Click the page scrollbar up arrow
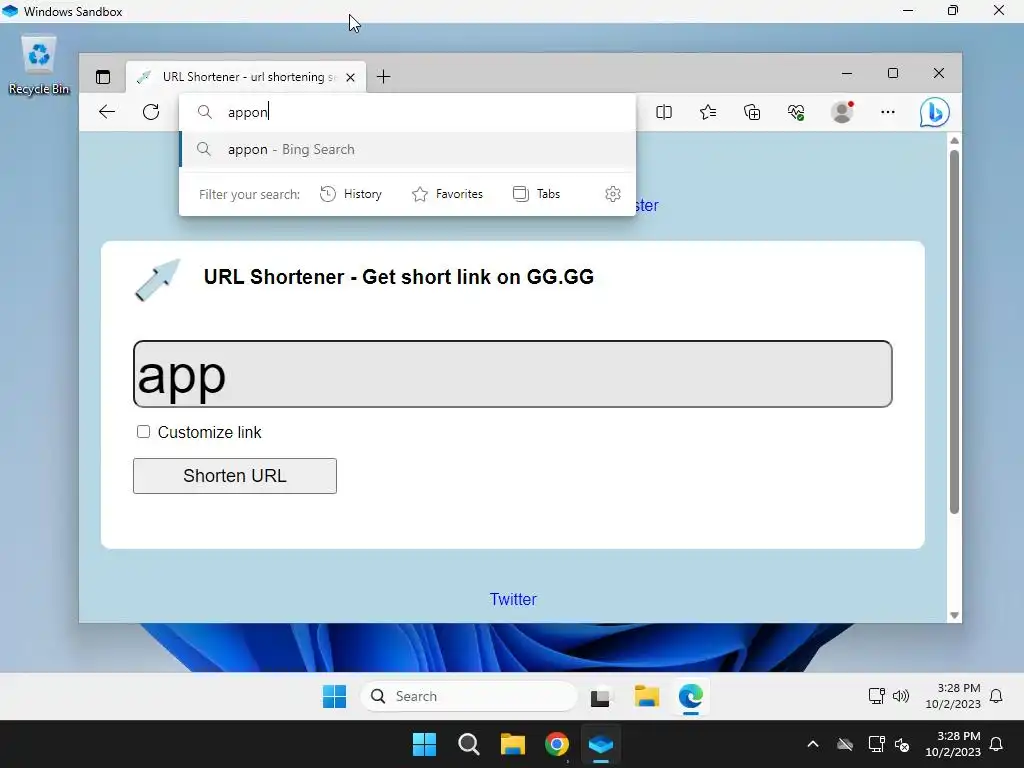This screenshot has width=1024, height=768. click(x=954, y=140)
